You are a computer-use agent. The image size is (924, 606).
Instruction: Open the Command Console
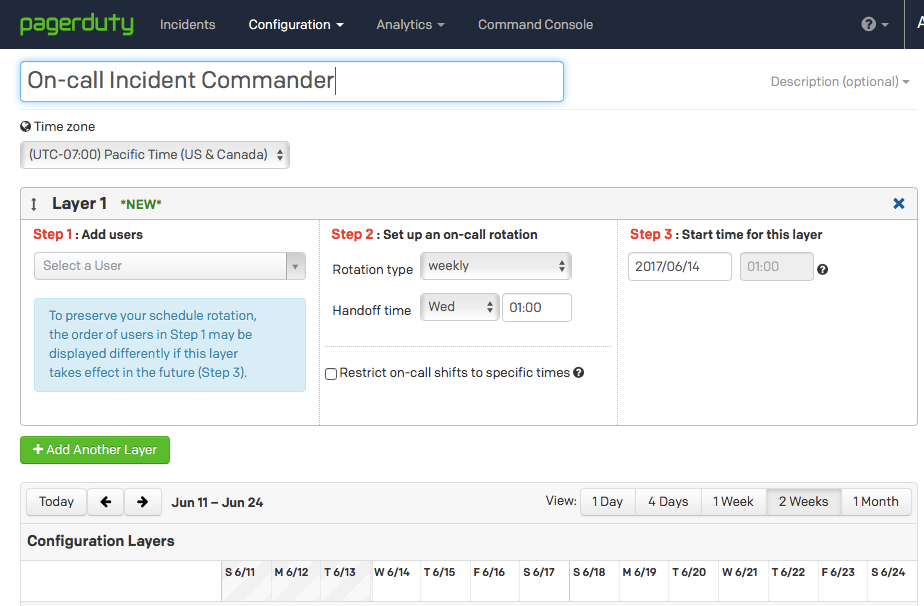coord(535,24)
